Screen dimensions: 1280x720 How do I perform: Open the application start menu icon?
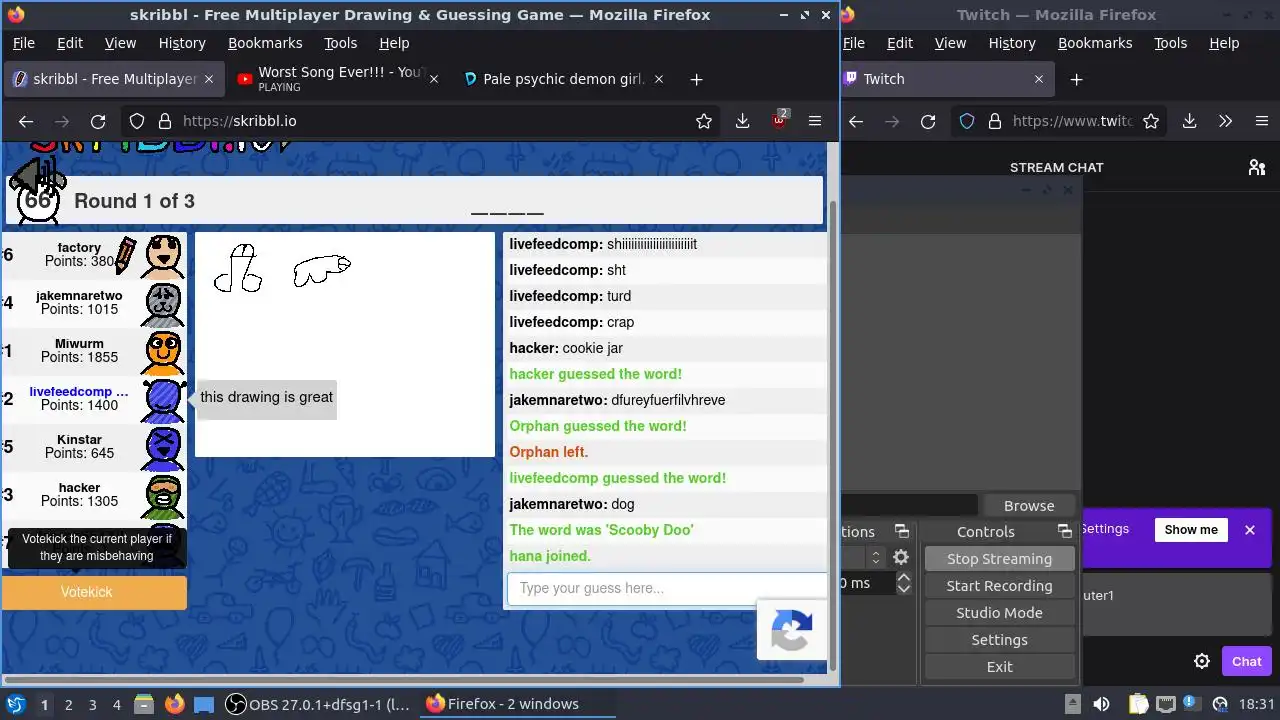pos(15,704)
